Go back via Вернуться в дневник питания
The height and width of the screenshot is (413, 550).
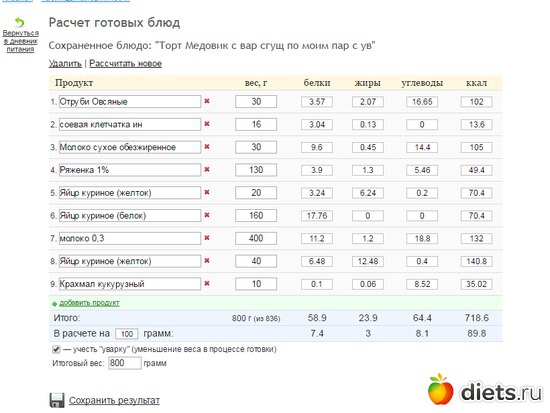point(20,41)
